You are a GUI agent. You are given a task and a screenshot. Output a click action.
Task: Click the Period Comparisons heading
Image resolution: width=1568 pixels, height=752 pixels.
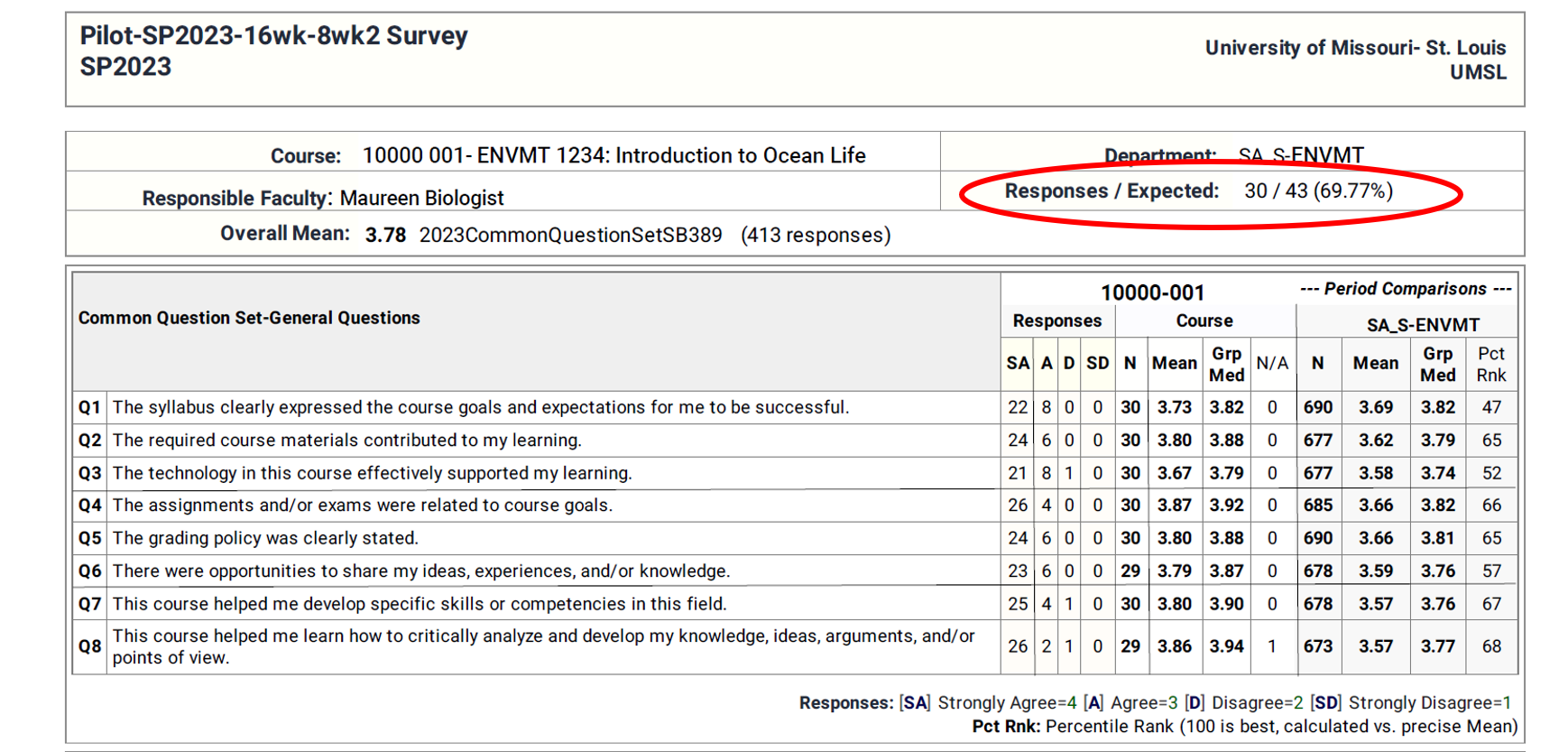point(1404,289)
